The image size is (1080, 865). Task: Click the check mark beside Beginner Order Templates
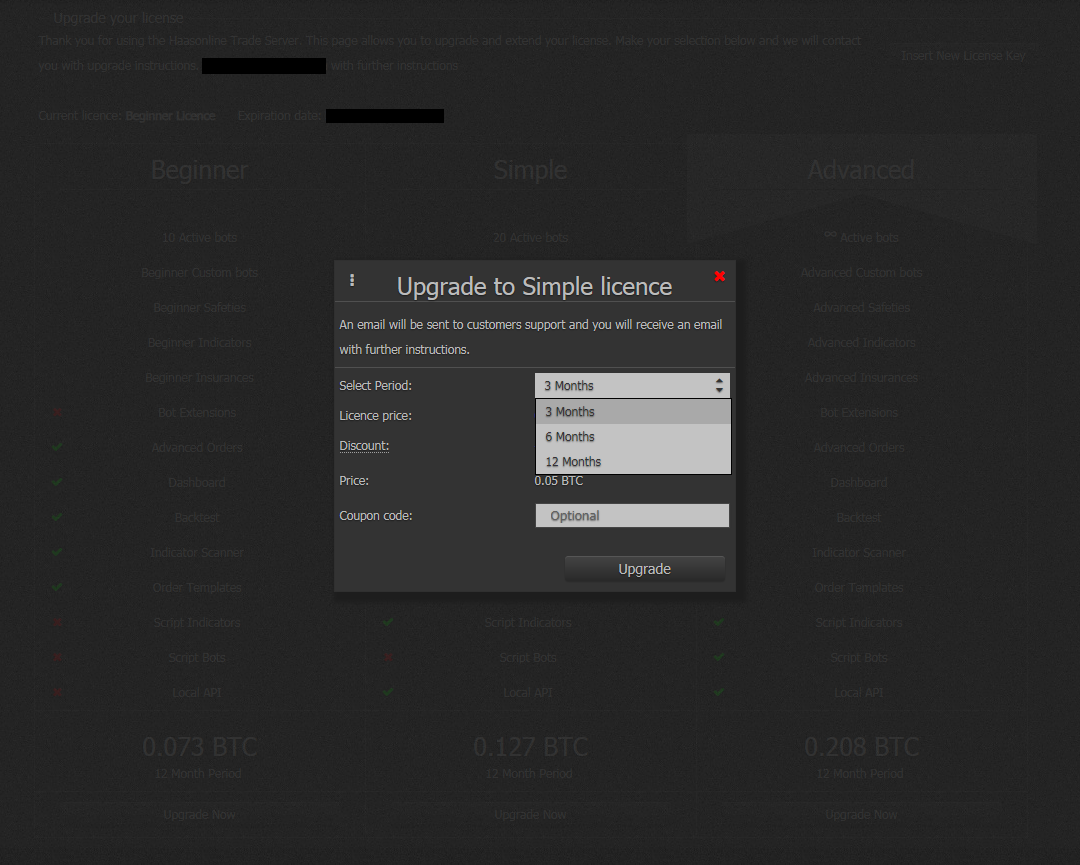click(57, 587)
